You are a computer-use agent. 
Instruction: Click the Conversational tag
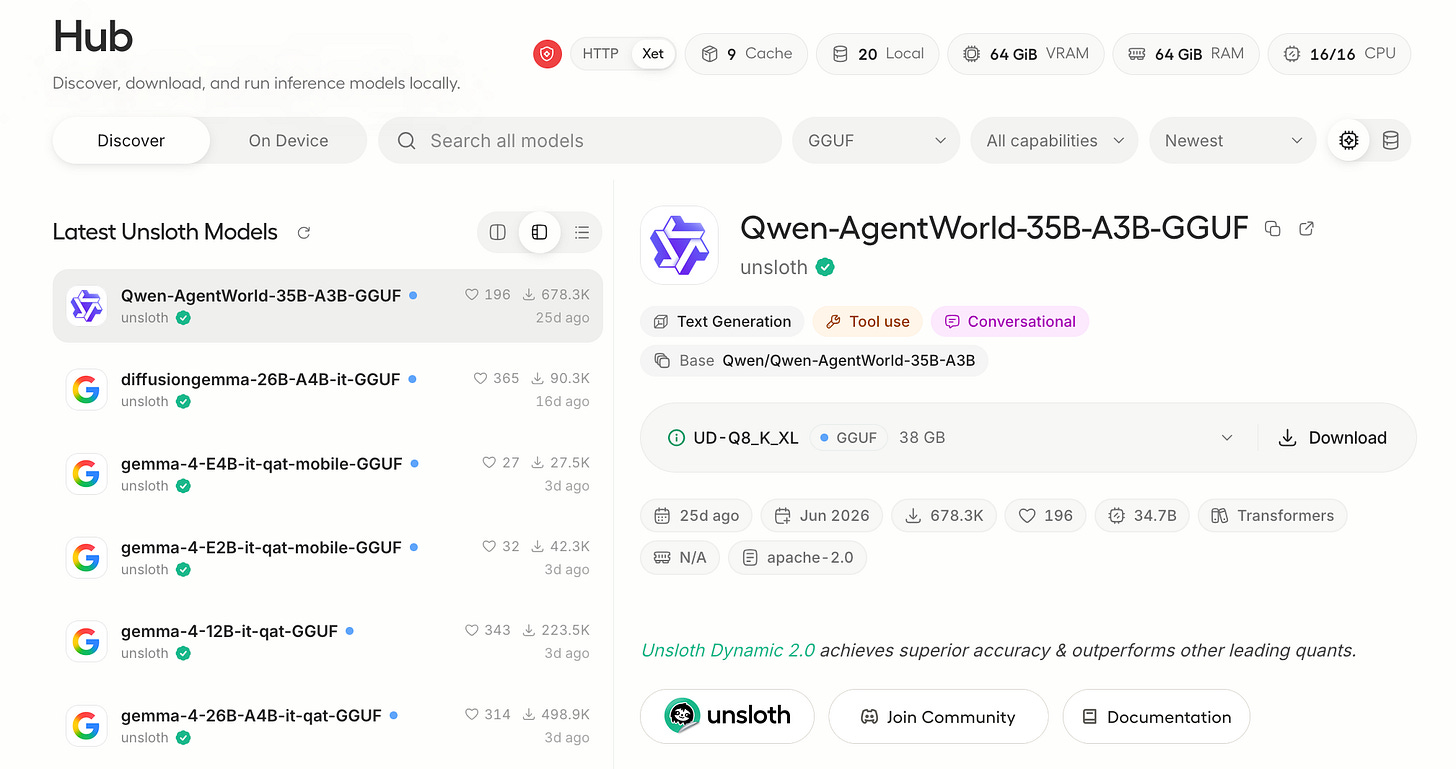coord(1010,322)
